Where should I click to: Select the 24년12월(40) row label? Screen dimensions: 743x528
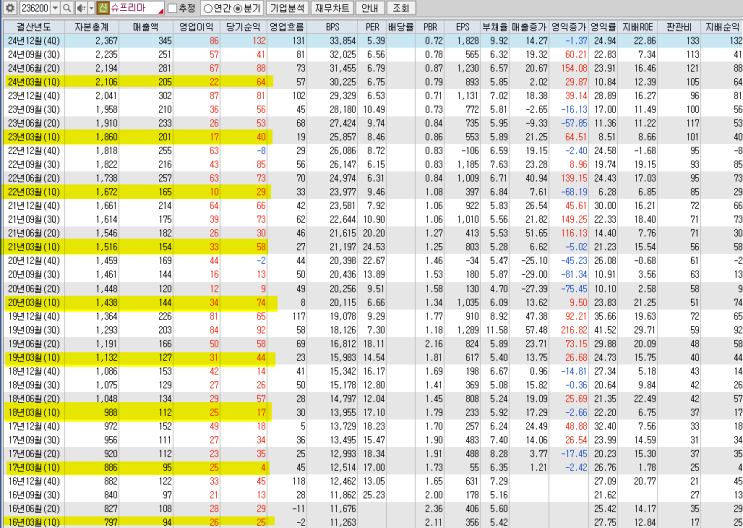pos(34,41)
